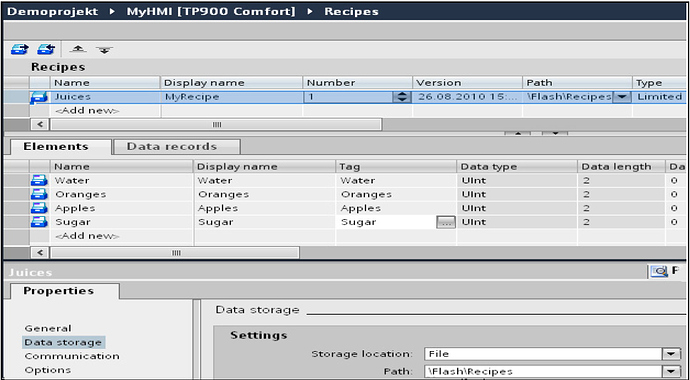
Task: Click the properties inspector icon beside Juices header
Action: point(658,271)
